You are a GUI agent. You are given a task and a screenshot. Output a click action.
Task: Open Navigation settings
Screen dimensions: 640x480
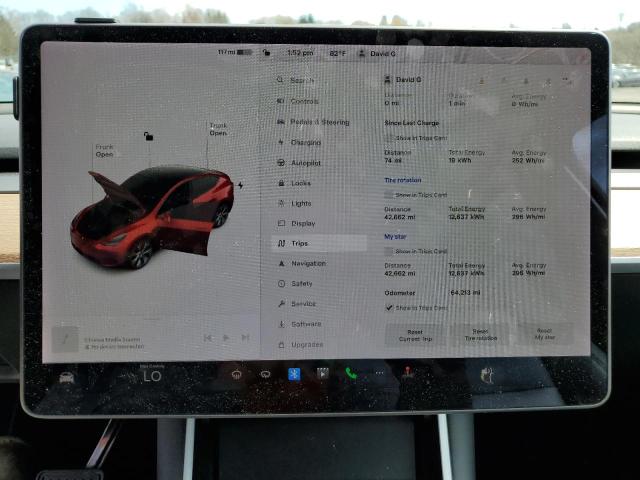tap(308, 263)
